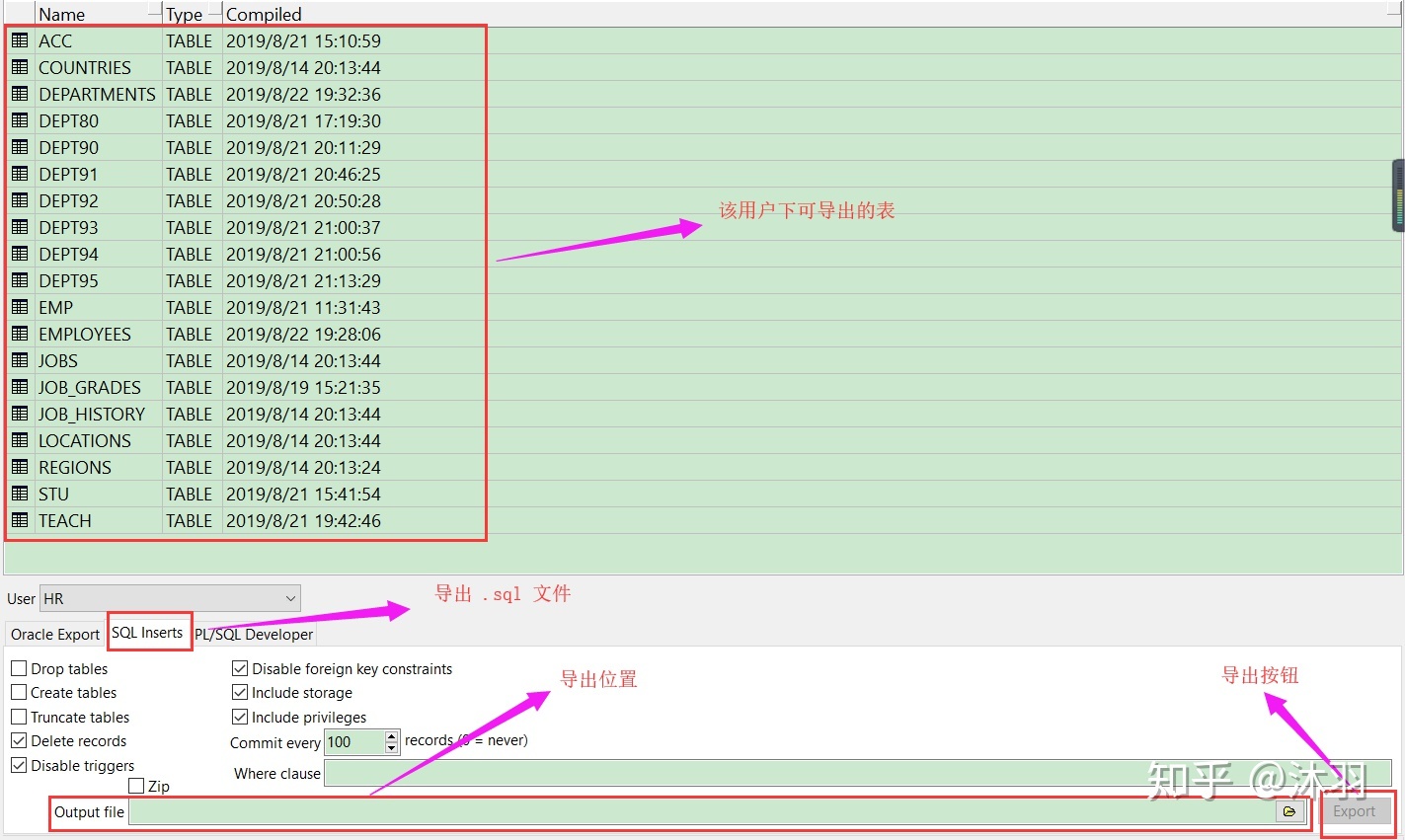Viewport: 1405px width, 840px height.
Task: Click the table icon for JOB_GRADES
Action: 20,387
